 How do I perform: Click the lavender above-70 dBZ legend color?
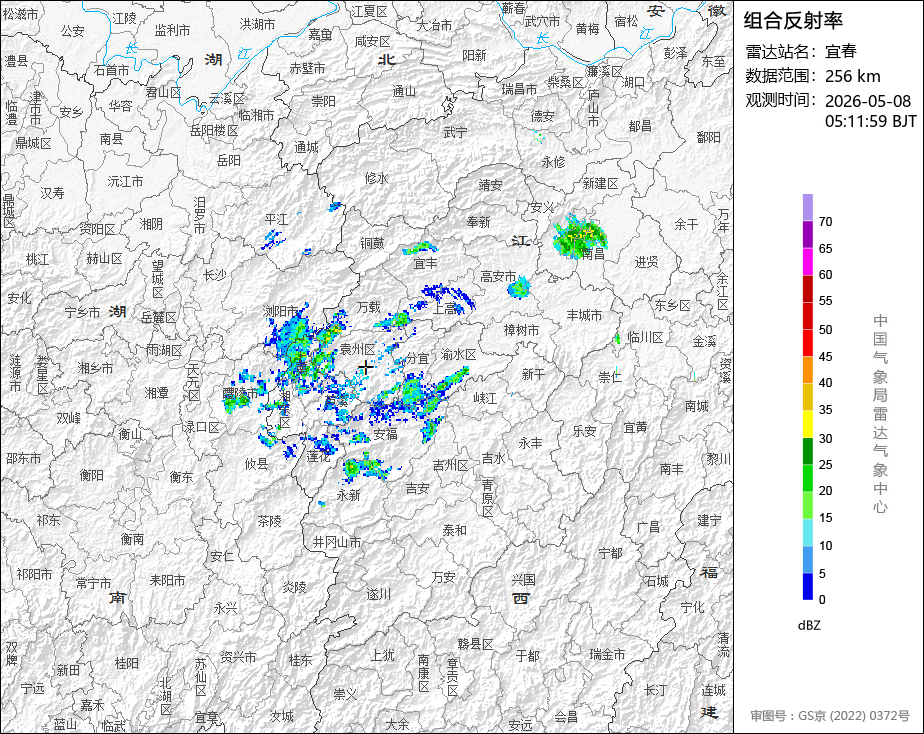tap(807, 207)
